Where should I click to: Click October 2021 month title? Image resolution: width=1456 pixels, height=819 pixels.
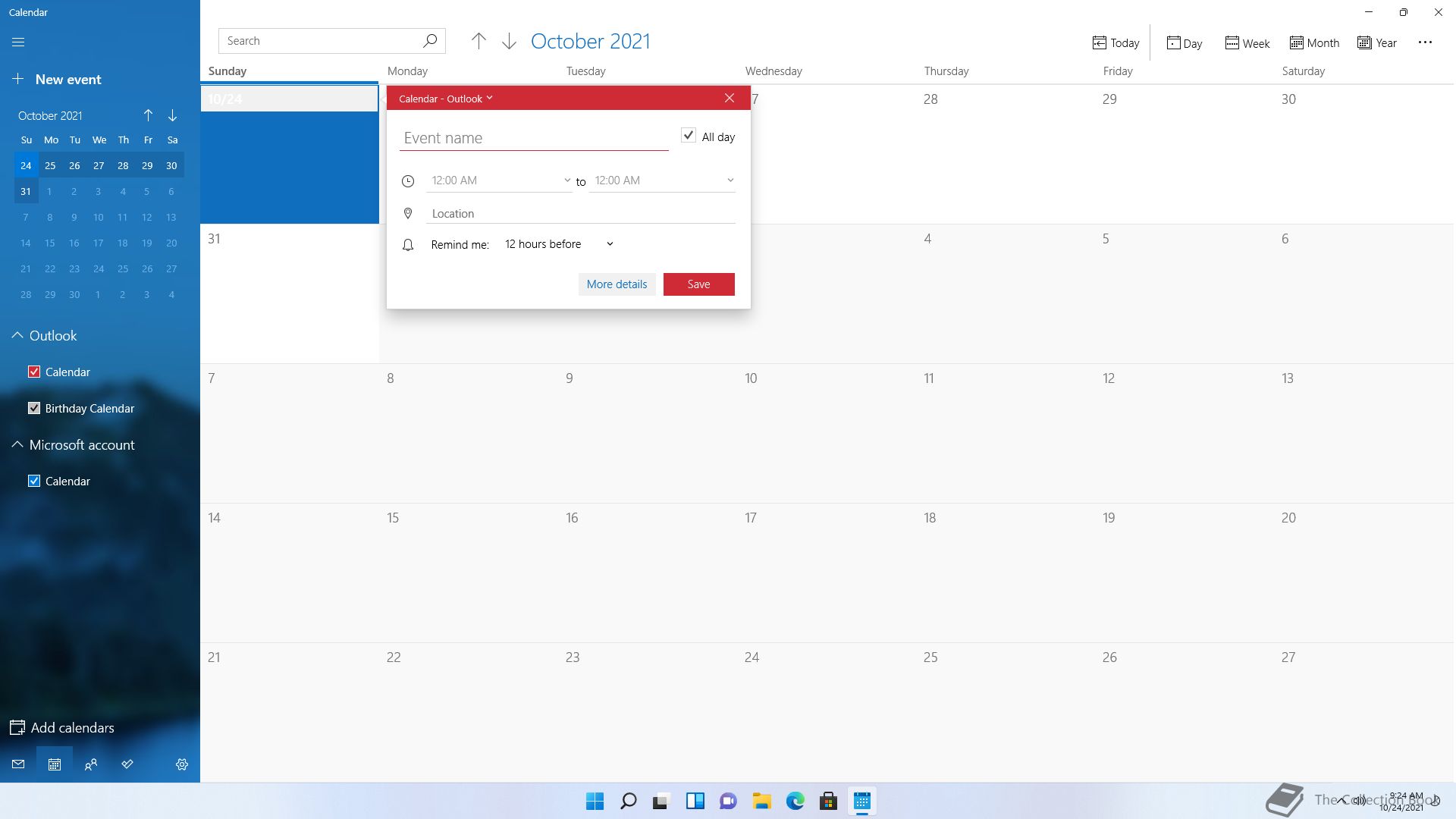tap(591, 41)
